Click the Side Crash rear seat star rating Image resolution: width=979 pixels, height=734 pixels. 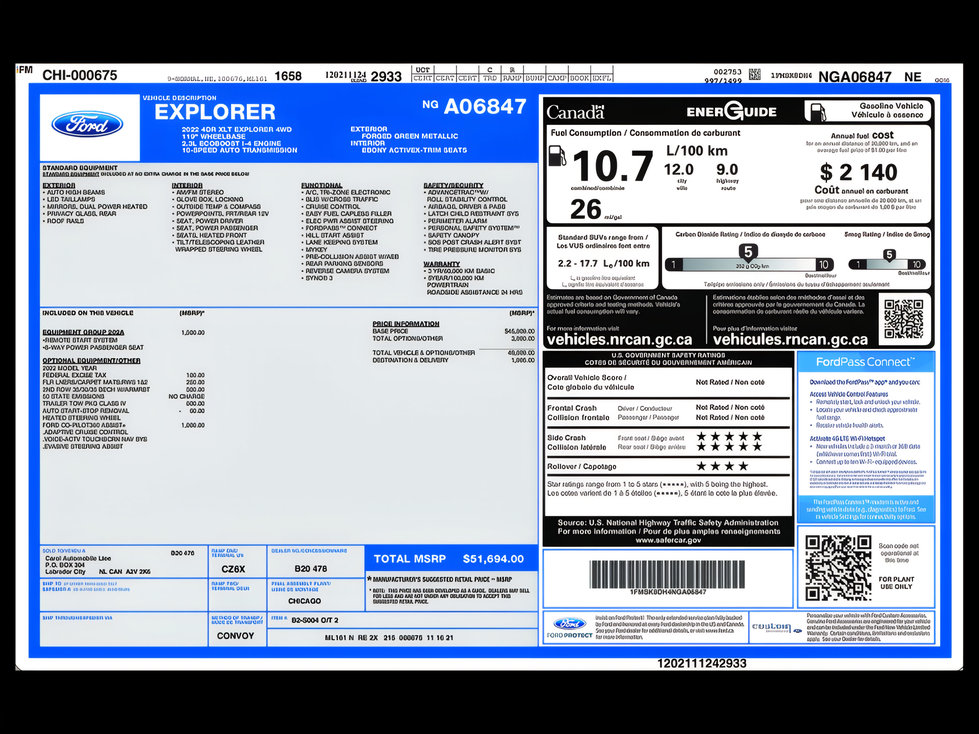pyautogui.click(x=729, y=447)
